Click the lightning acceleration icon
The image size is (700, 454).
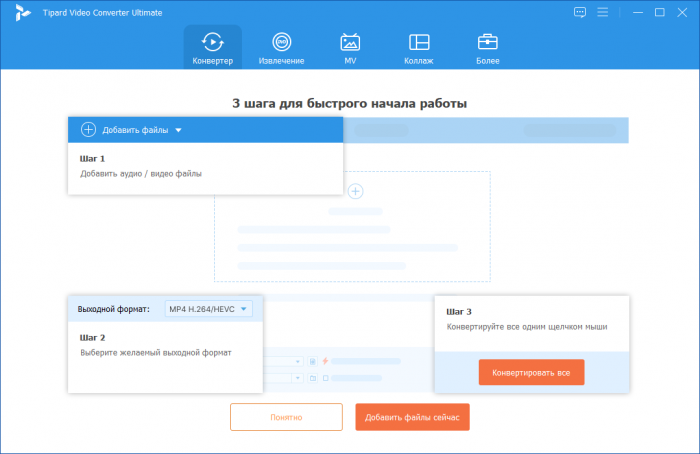click(325, 361)
